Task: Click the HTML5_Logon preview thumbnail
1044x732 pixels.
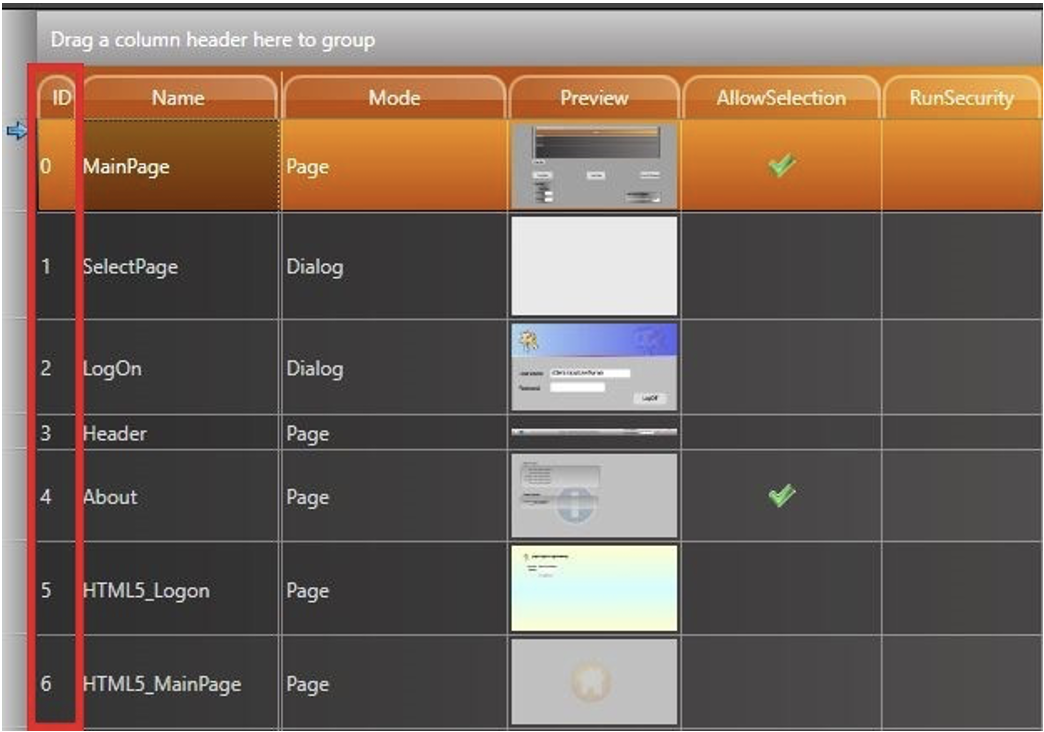Action: click(594, 588)
